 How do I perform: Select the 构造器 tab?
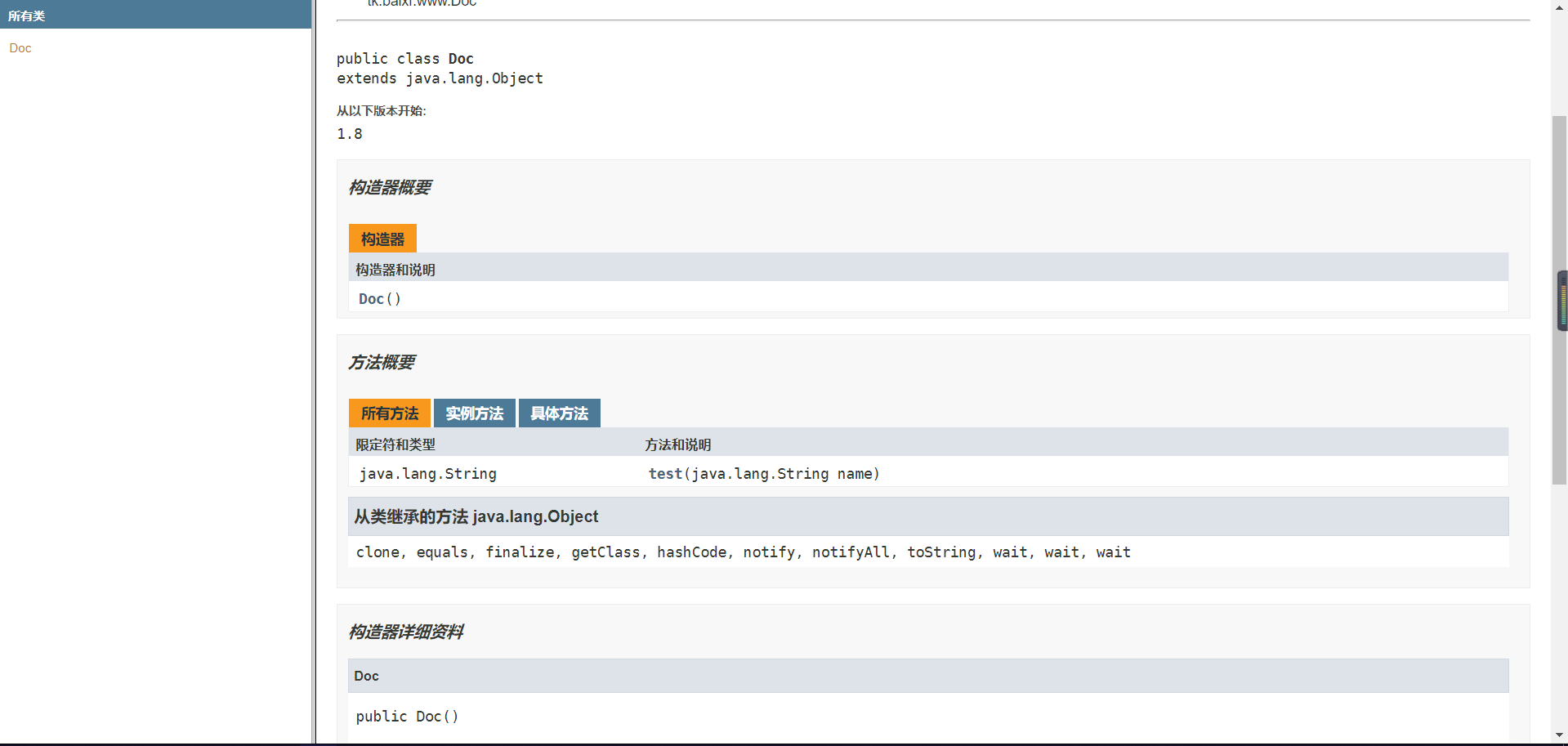pos(382,239)
